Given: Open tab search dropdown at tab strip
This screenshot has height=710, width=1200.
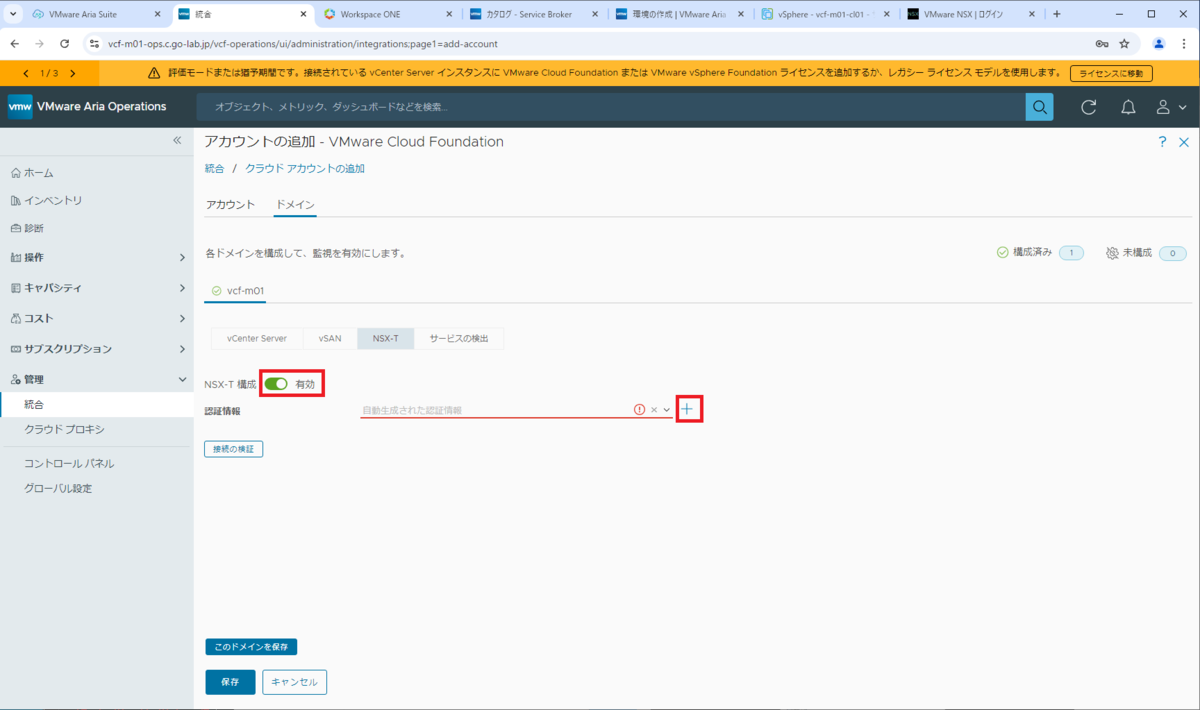Looking at the screenshot, I should pos(13,14).
